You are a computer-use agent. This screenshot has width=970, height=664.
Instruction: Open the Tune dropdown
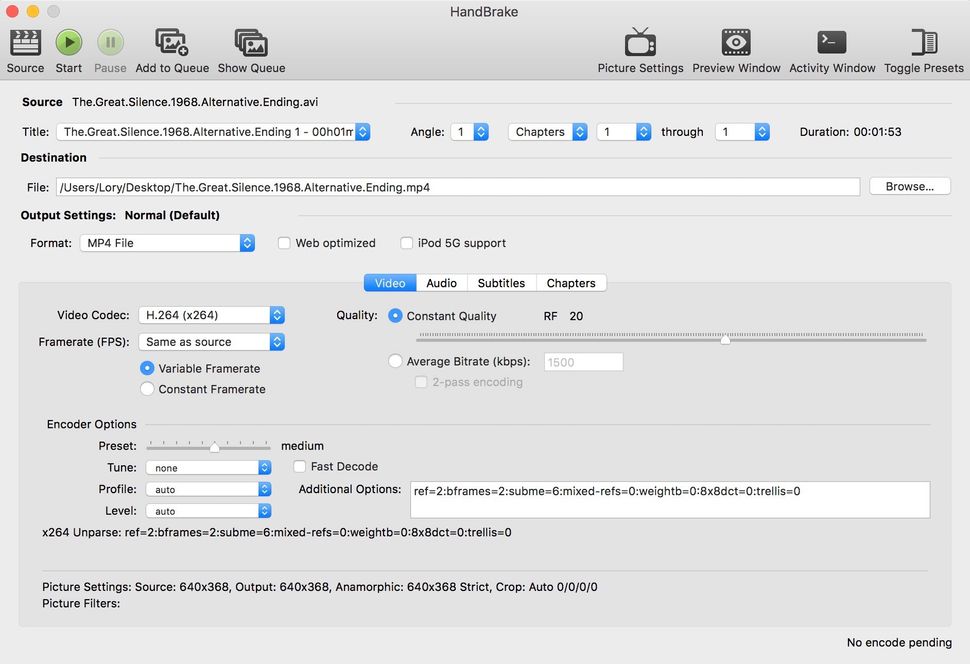pyautogui.click(x=208, y=467)
